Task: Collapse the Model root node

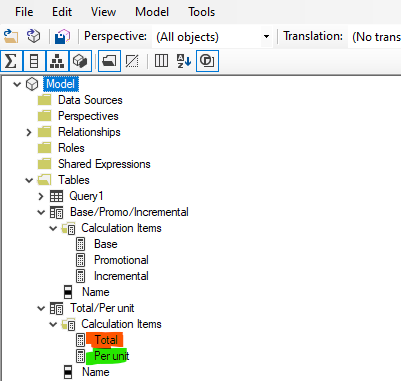Action: 17,84
